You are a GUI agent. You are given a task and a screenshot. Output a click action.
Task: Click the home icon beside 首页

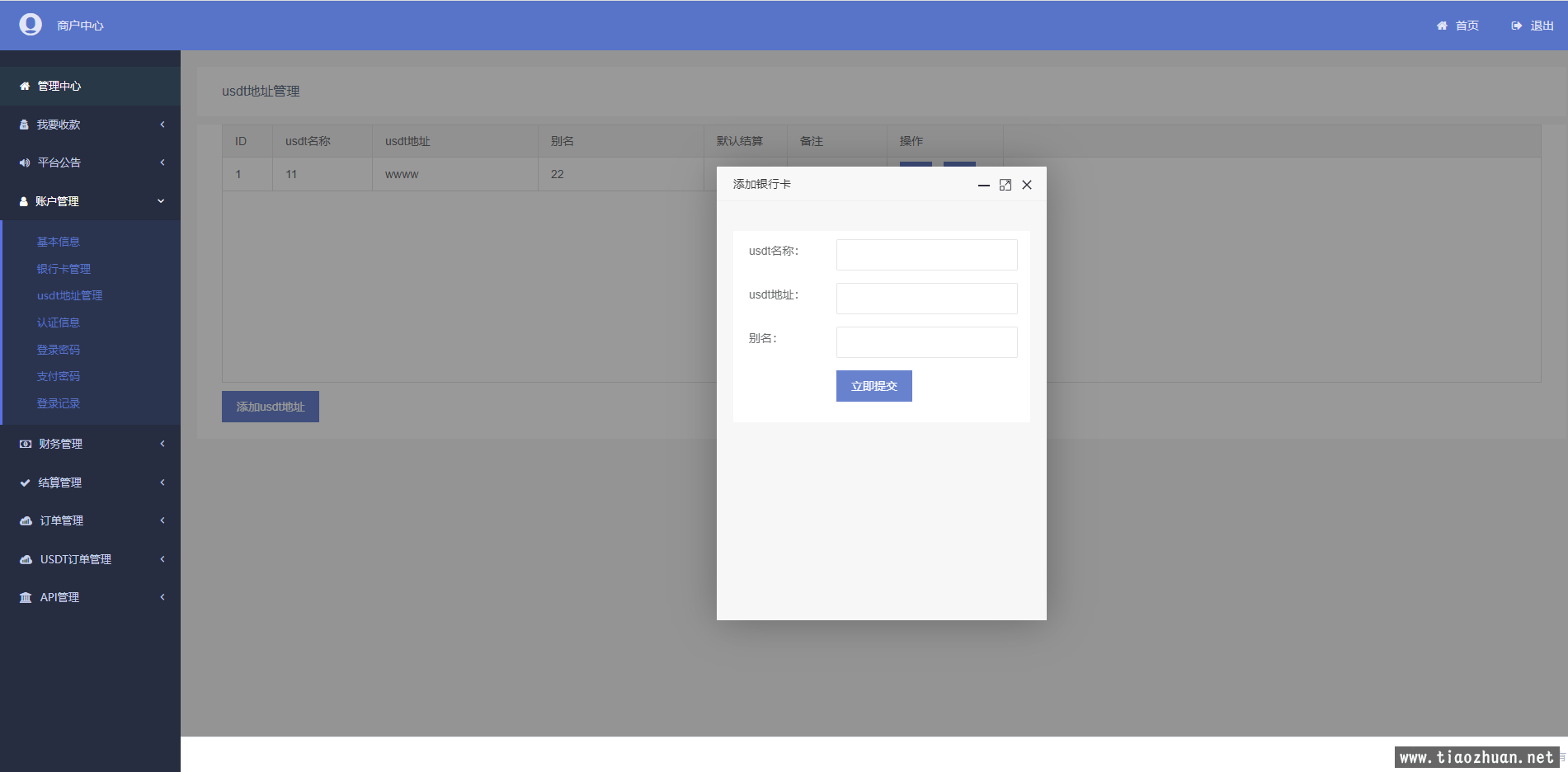[1442, 26]
